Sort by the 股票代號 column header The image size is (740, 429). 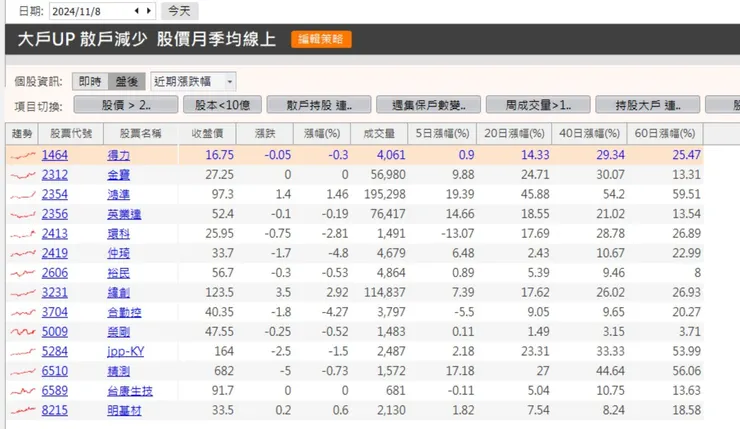(x=71, y=134)
